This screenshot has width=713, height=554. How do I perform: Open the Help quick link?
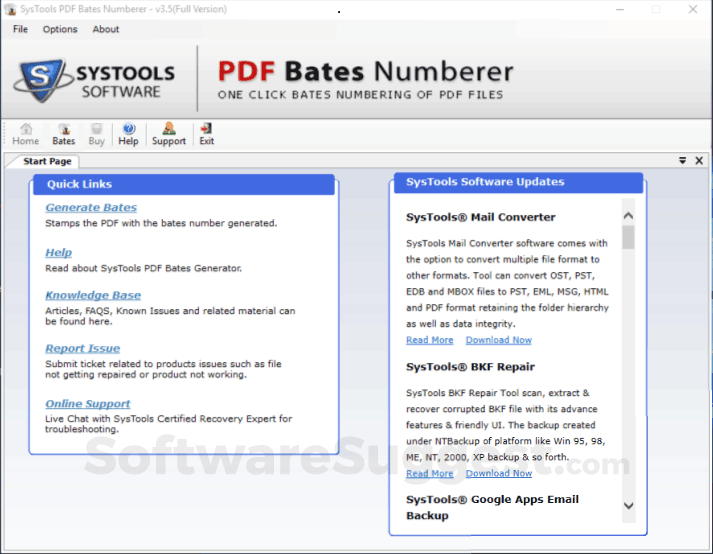point(59,252)
